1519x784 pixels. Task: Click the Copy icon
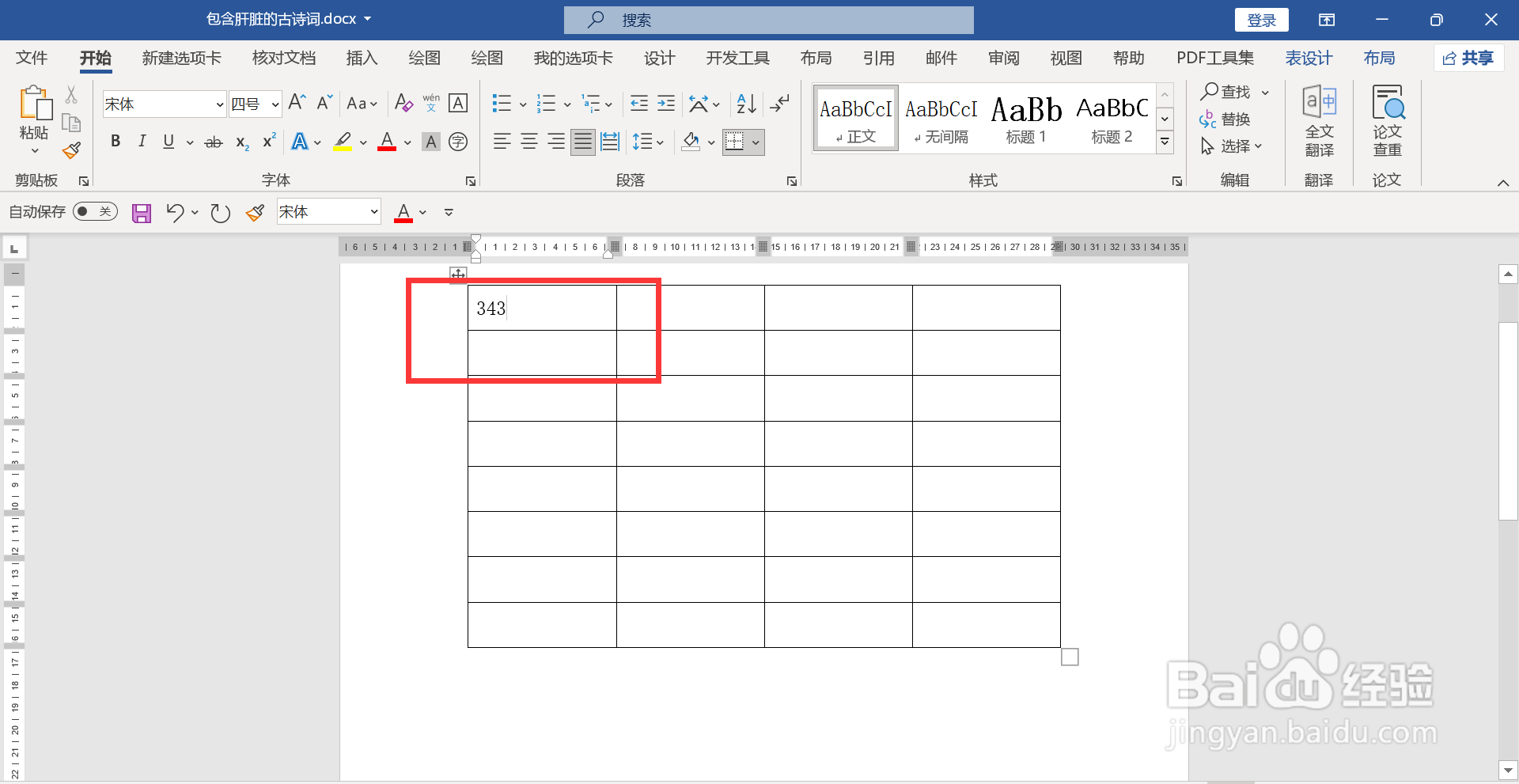[71, 123]
